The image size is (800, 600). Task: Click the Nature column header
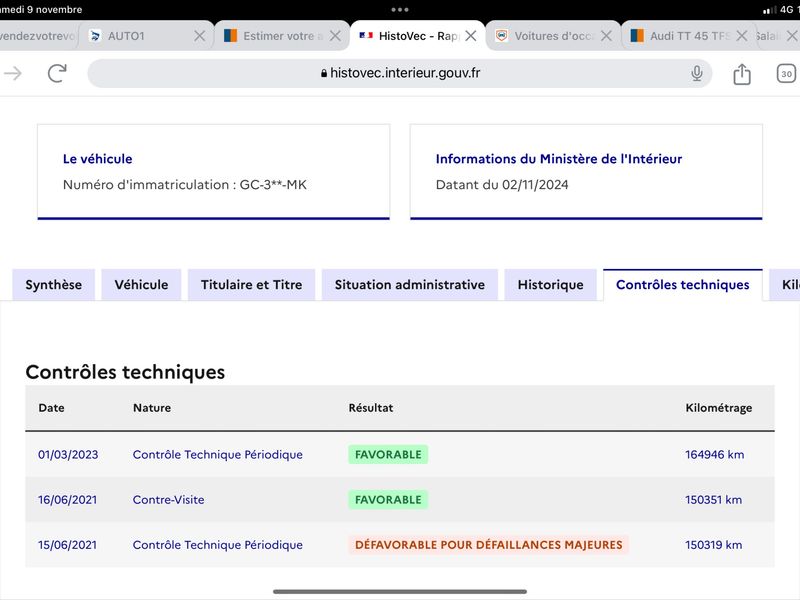click(152, 408)
